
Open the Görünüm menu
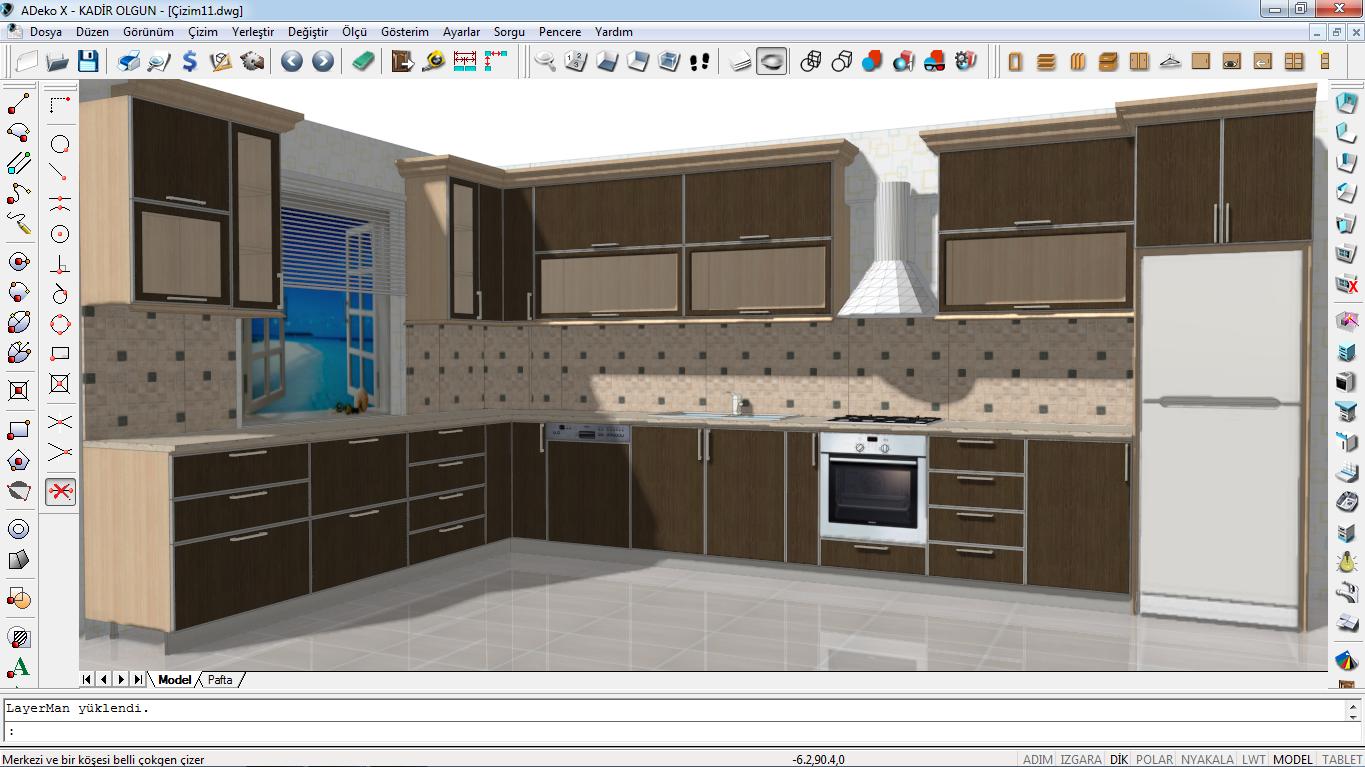coord(148,32)
